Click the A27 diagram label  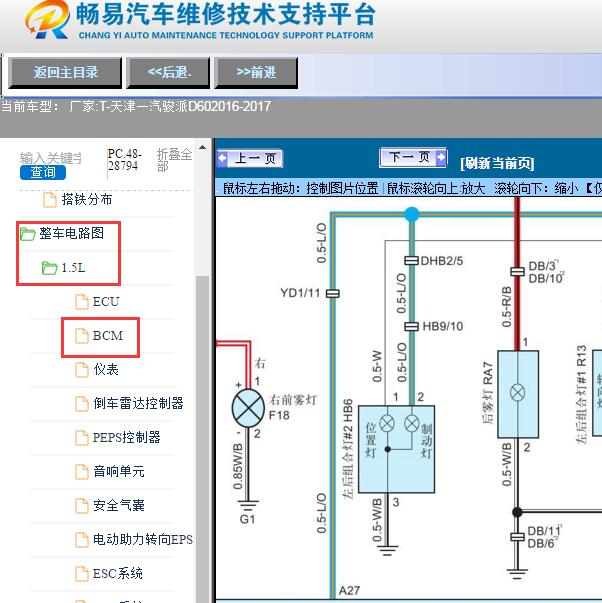click(349, 590)
